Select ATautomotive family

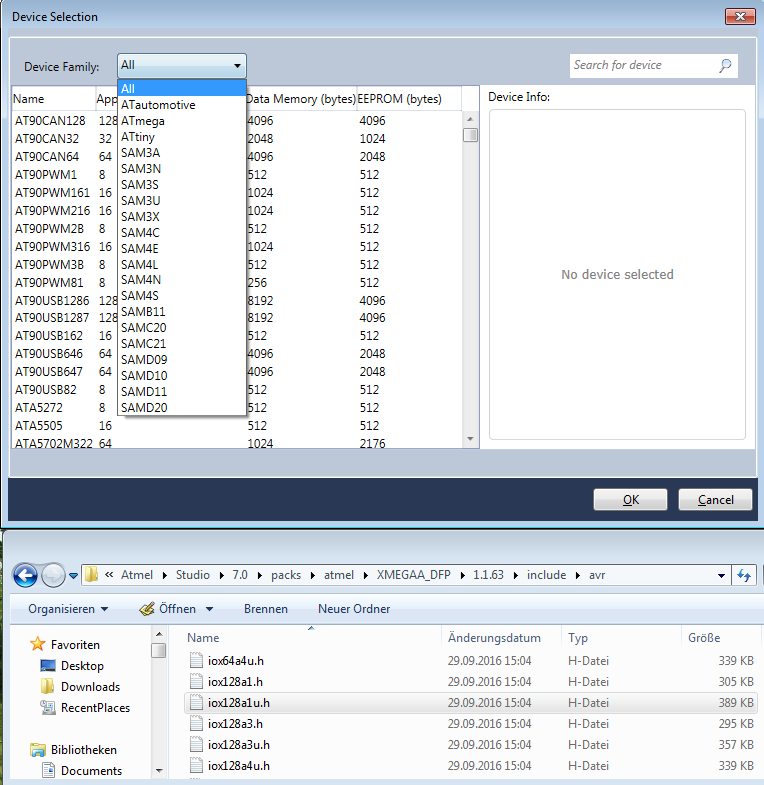182,105
